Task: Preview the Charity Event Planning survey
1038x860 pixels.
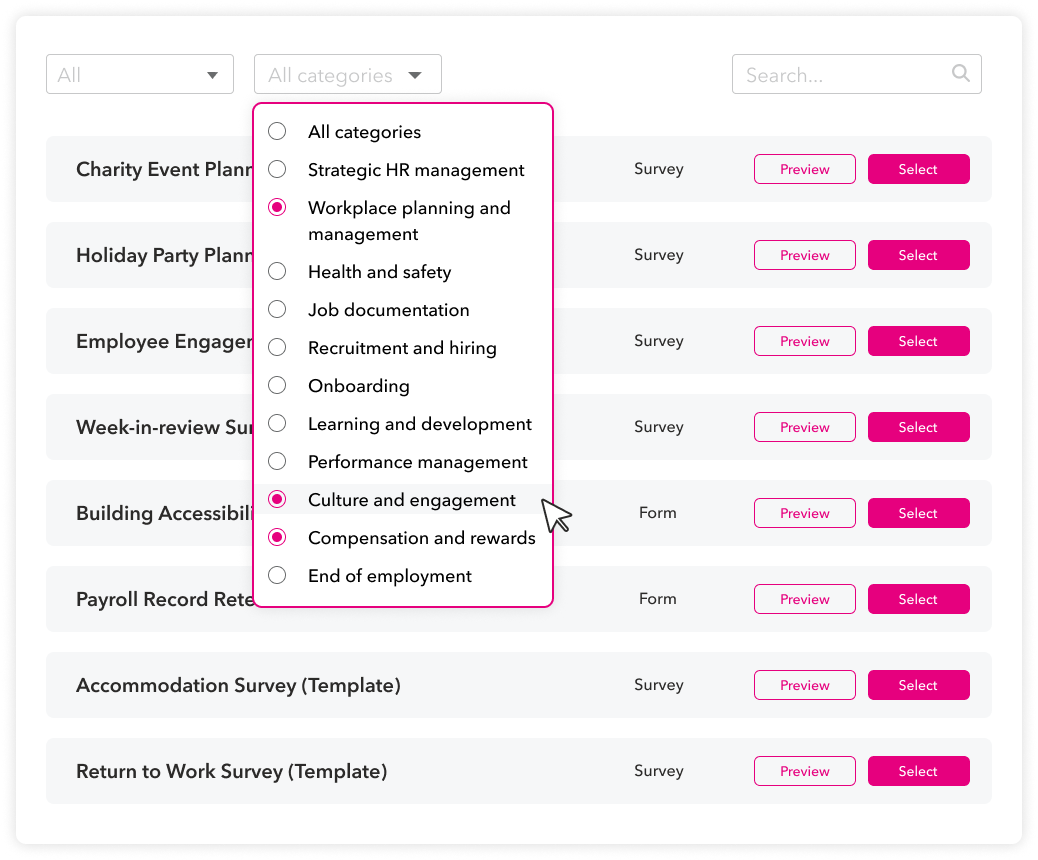Action: pyautogui.click(x=804, y=169)
